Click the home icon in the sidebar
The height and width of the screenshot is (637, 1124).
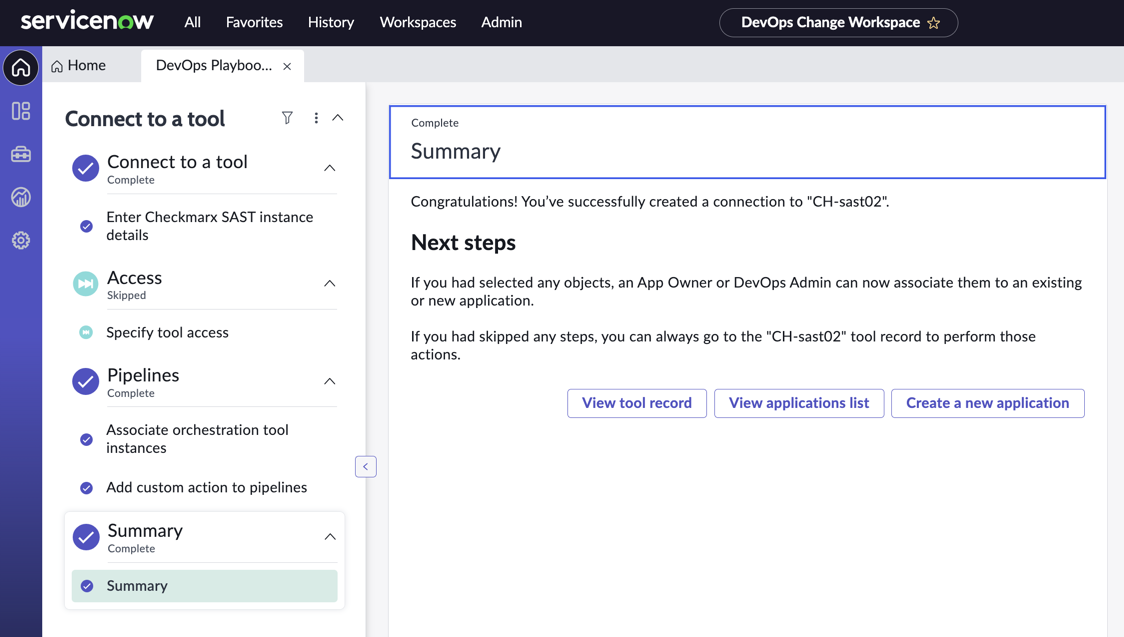tap(21, 67)
